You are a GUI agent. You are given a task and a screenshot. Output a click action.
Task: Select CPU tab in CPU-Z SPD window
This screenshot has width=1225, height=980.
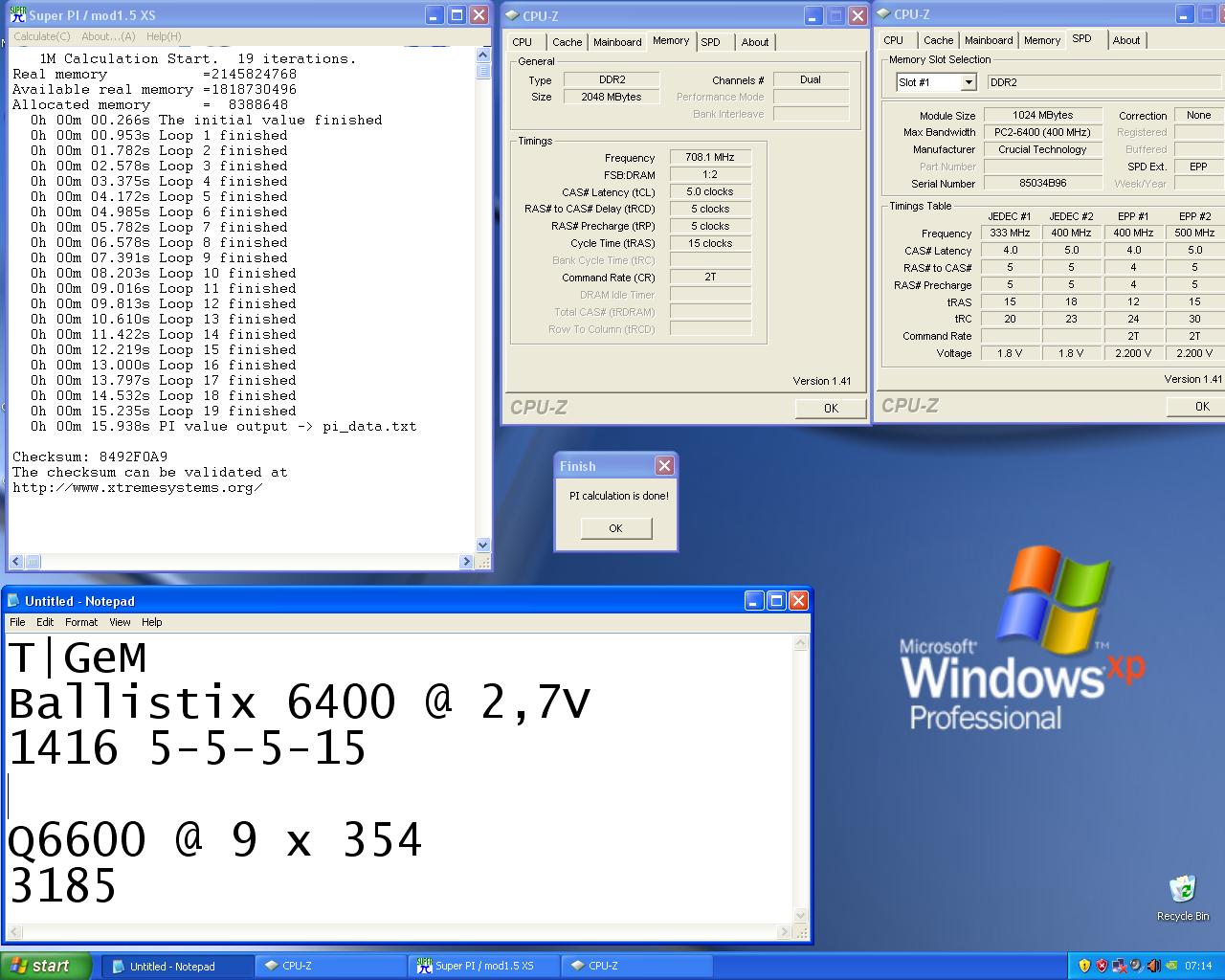click(894, 40)
